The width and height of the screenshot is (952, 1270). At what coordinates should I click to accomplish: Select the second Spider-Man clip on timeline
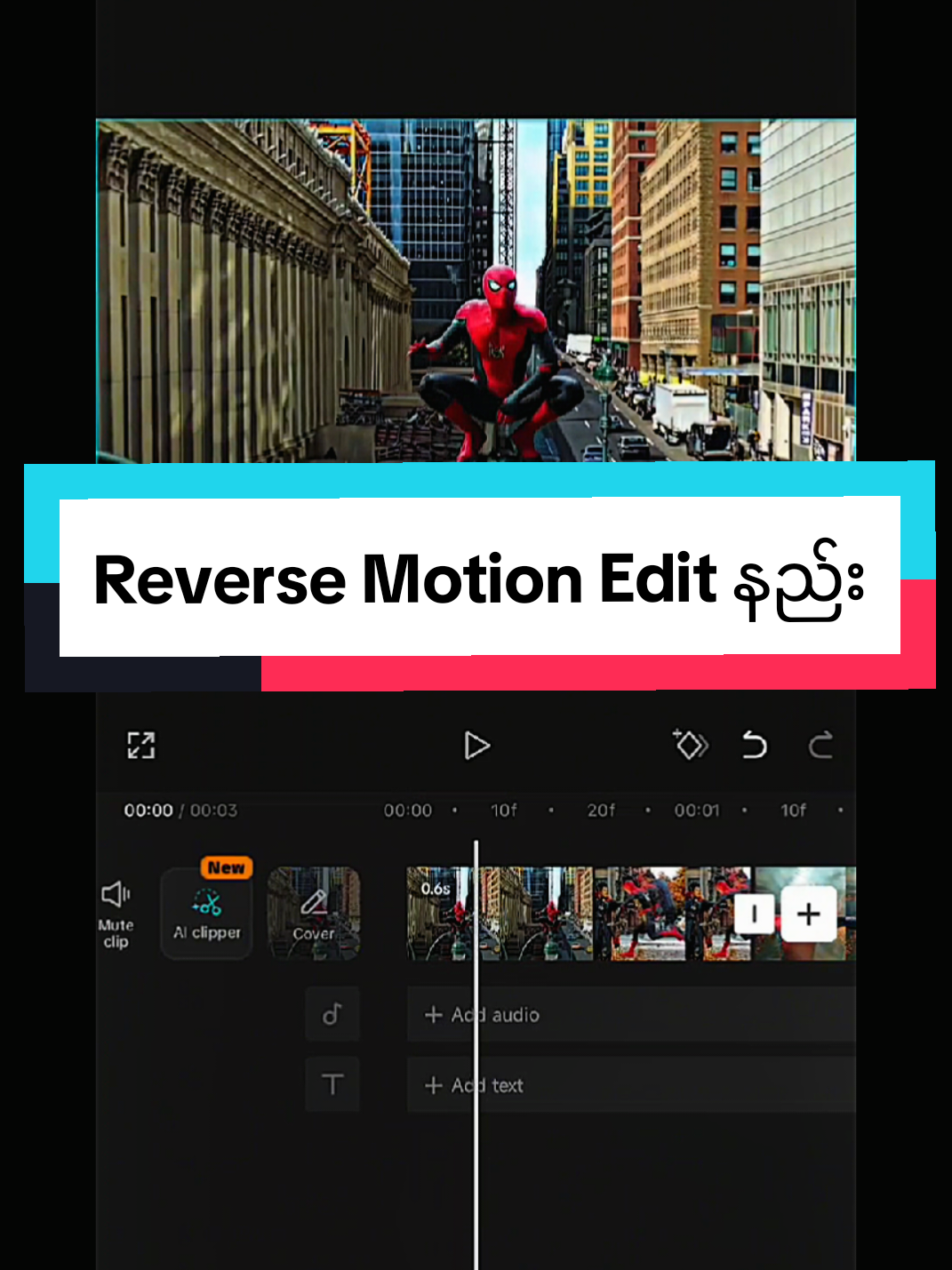[x=673, y=914]
